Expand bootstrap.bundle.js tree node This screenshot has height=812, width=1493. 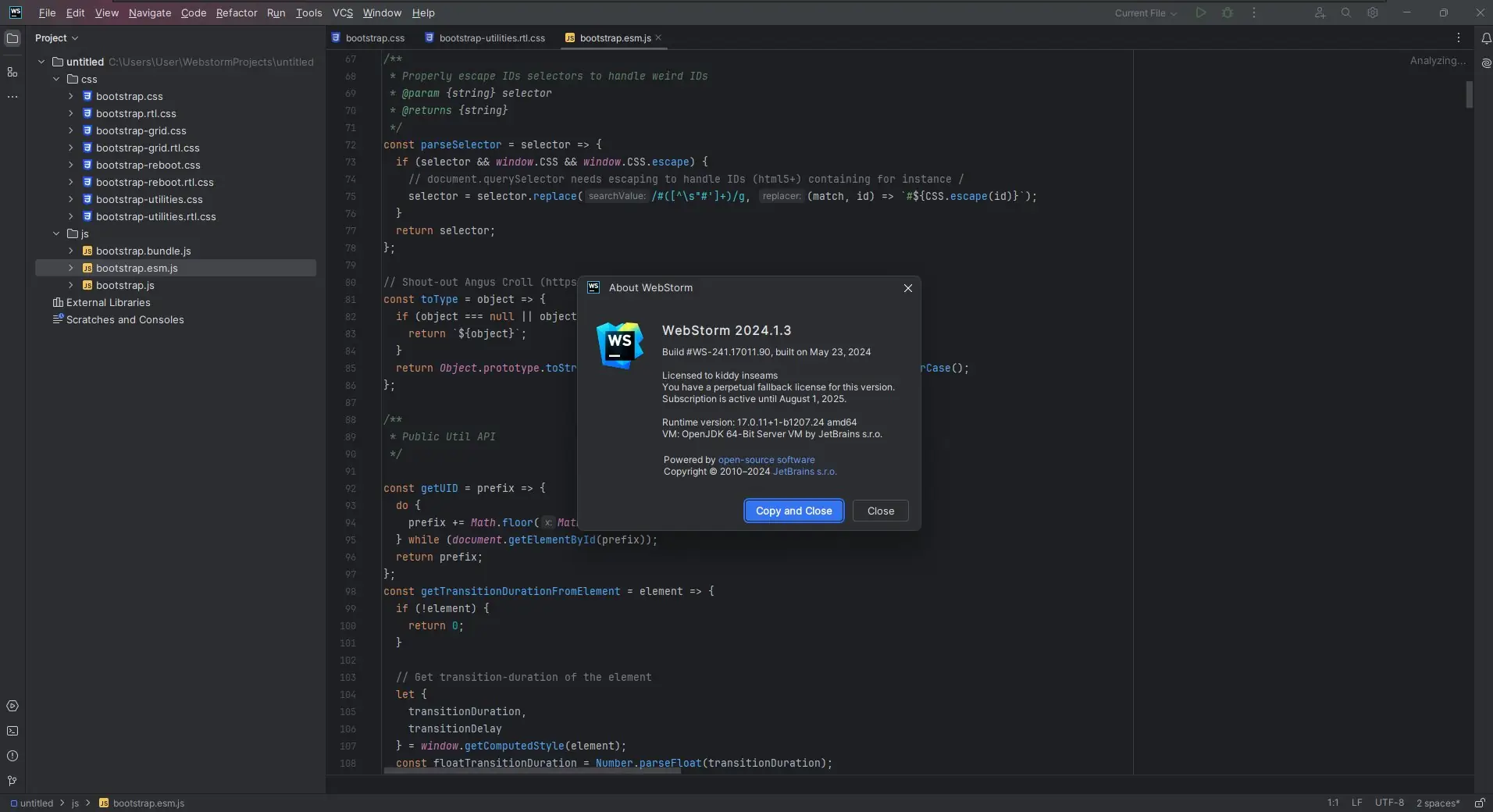click(71, 251)
